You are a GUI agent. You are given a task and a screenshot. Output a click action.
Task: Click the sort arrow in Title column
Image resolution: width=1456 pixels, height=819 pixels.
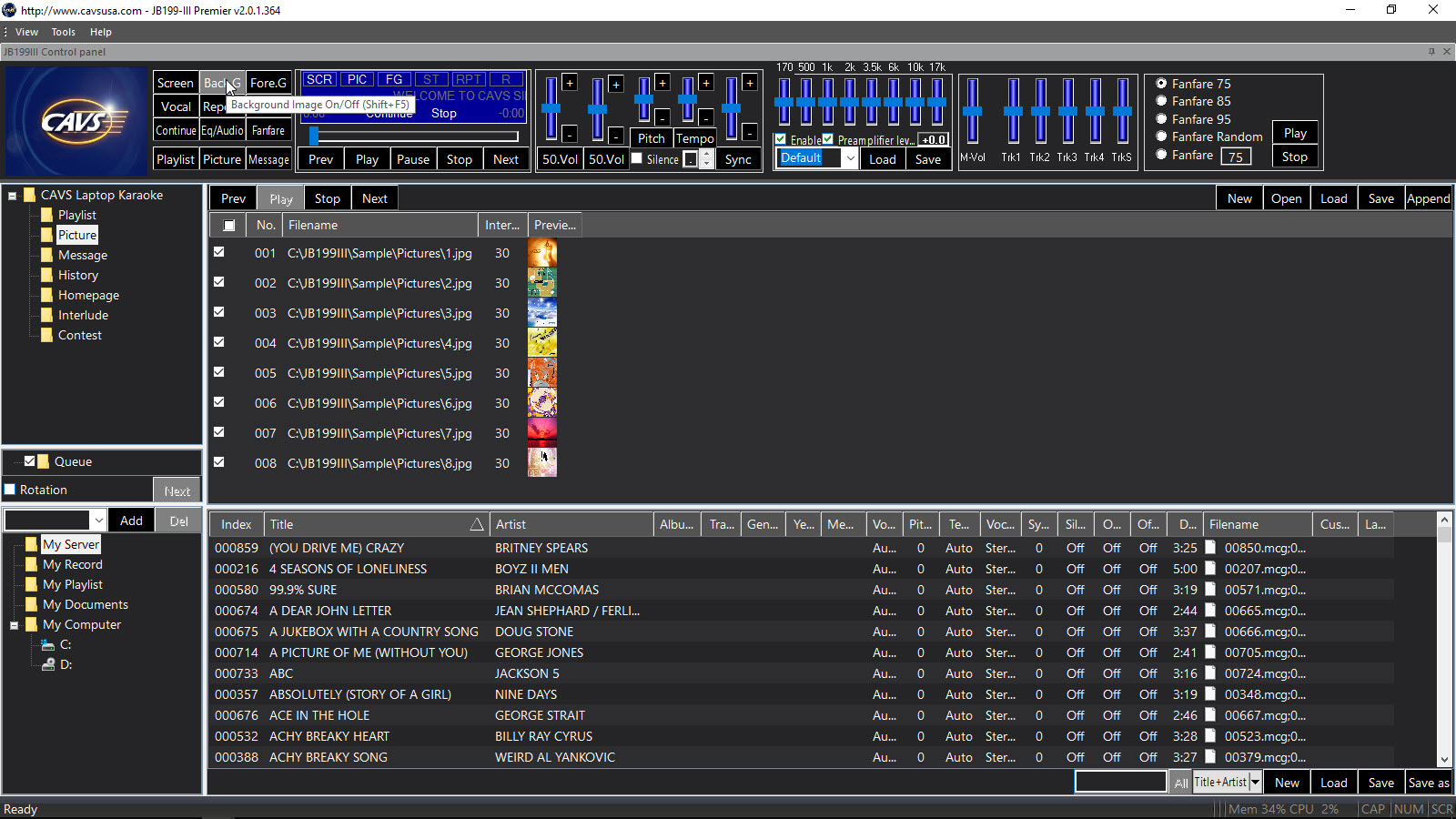[476, 524]
